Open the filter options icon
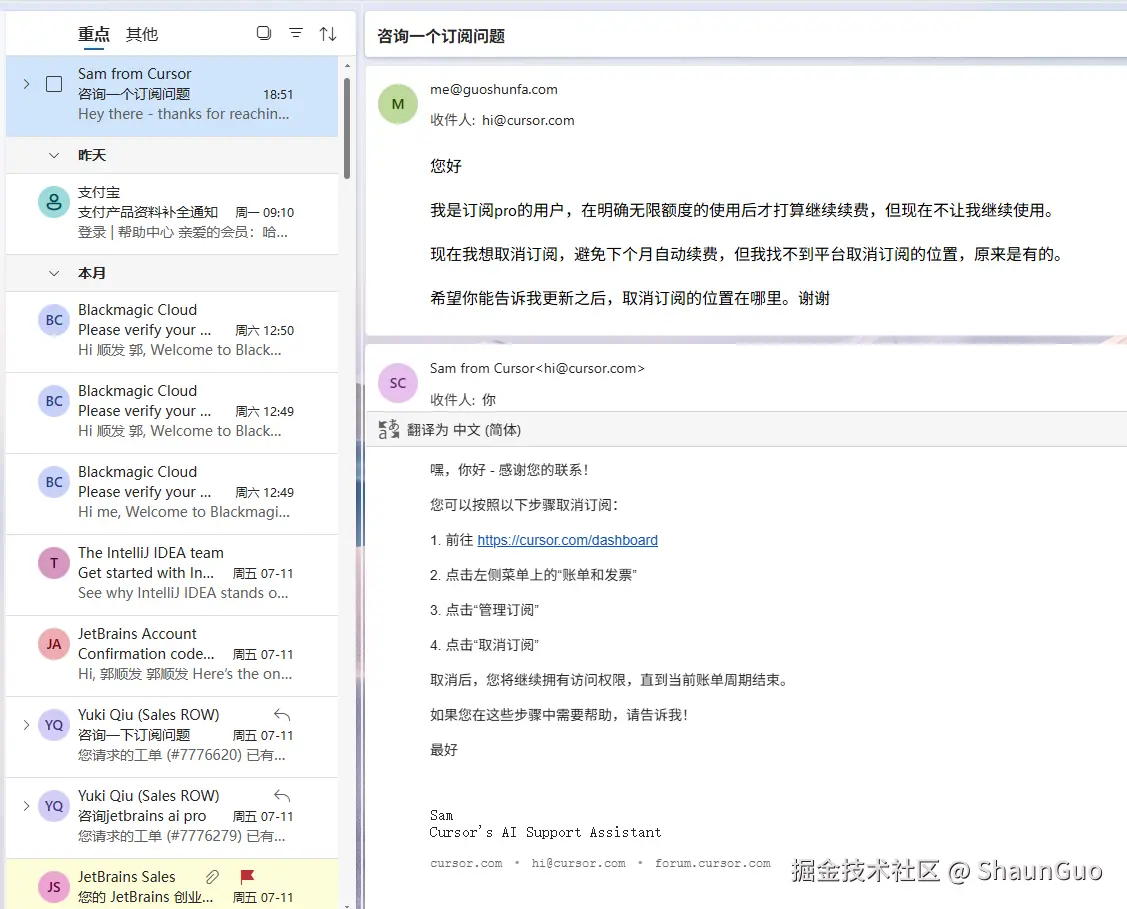1127x909 pixels. click(x=296, y=33)
